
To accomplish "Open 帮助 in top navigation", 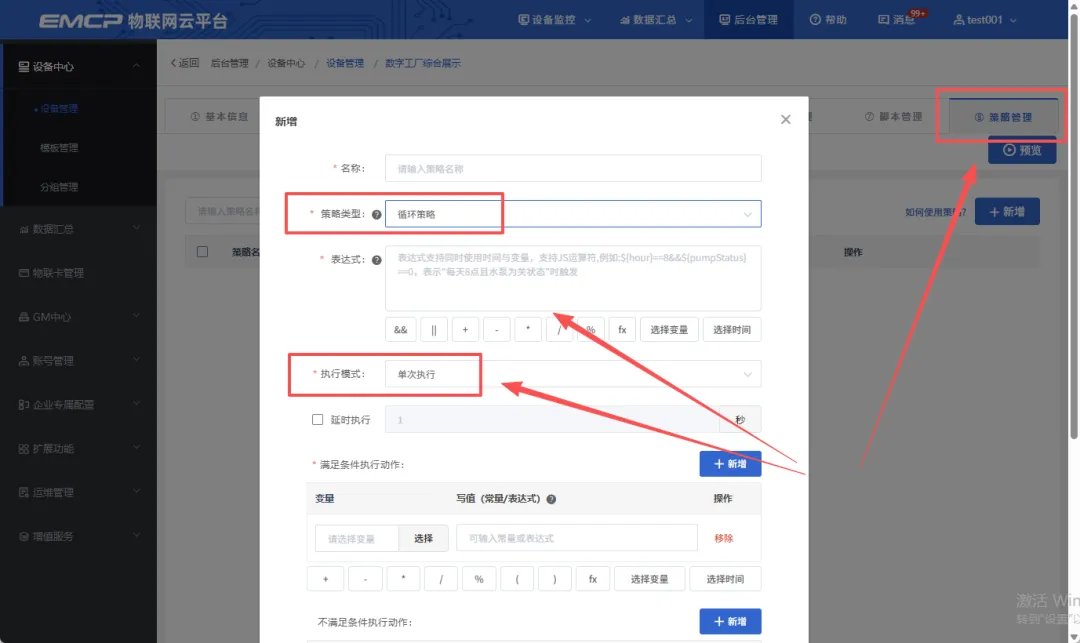I will pos(828,20).
